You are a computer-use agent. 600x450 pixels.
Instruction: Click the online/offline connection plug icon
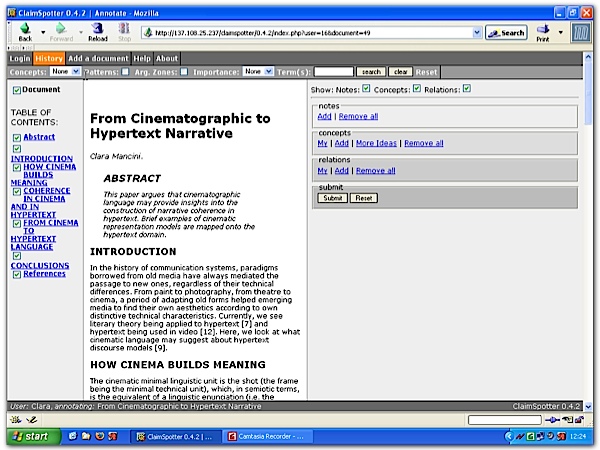tap(553, 420)
